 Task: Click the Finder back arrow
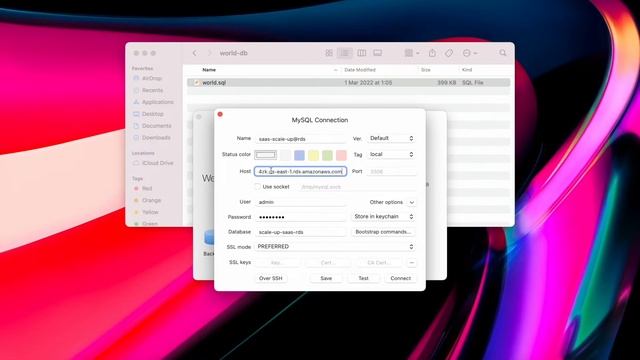tap(195, 53)
